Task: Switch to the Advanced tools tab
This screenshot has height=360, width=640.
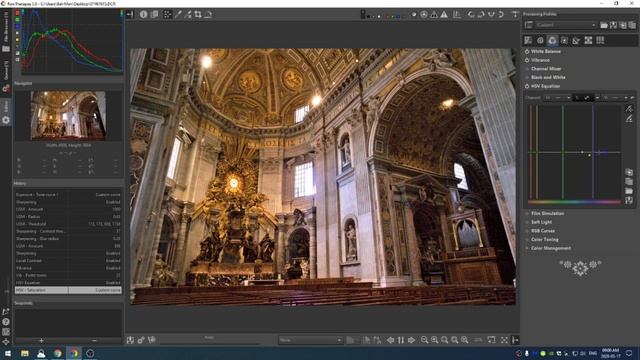Action: click(x=564, y=40)
